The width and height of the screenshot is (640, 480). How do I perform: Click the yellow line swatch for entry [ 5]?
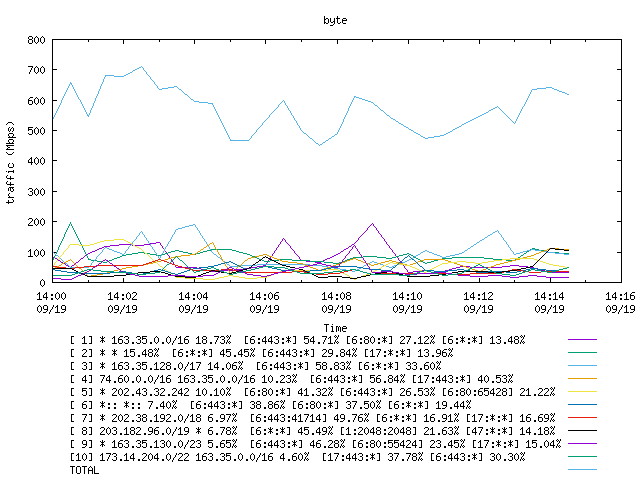pyautogui.click(x=582, y=392)
